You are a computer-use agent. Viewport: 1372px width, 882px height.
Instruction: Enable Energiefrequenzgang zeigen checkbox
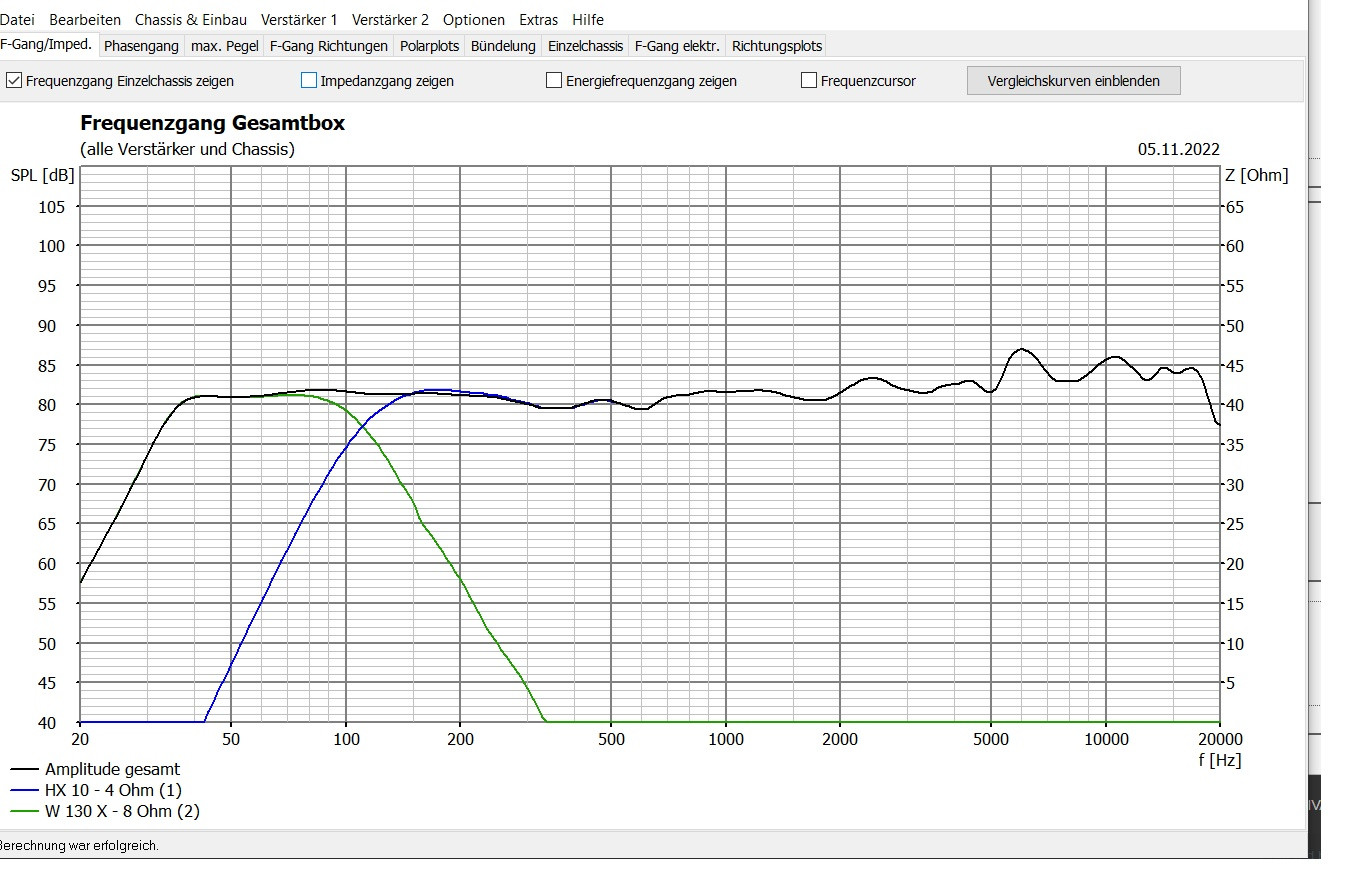click(x=554, y=81)
